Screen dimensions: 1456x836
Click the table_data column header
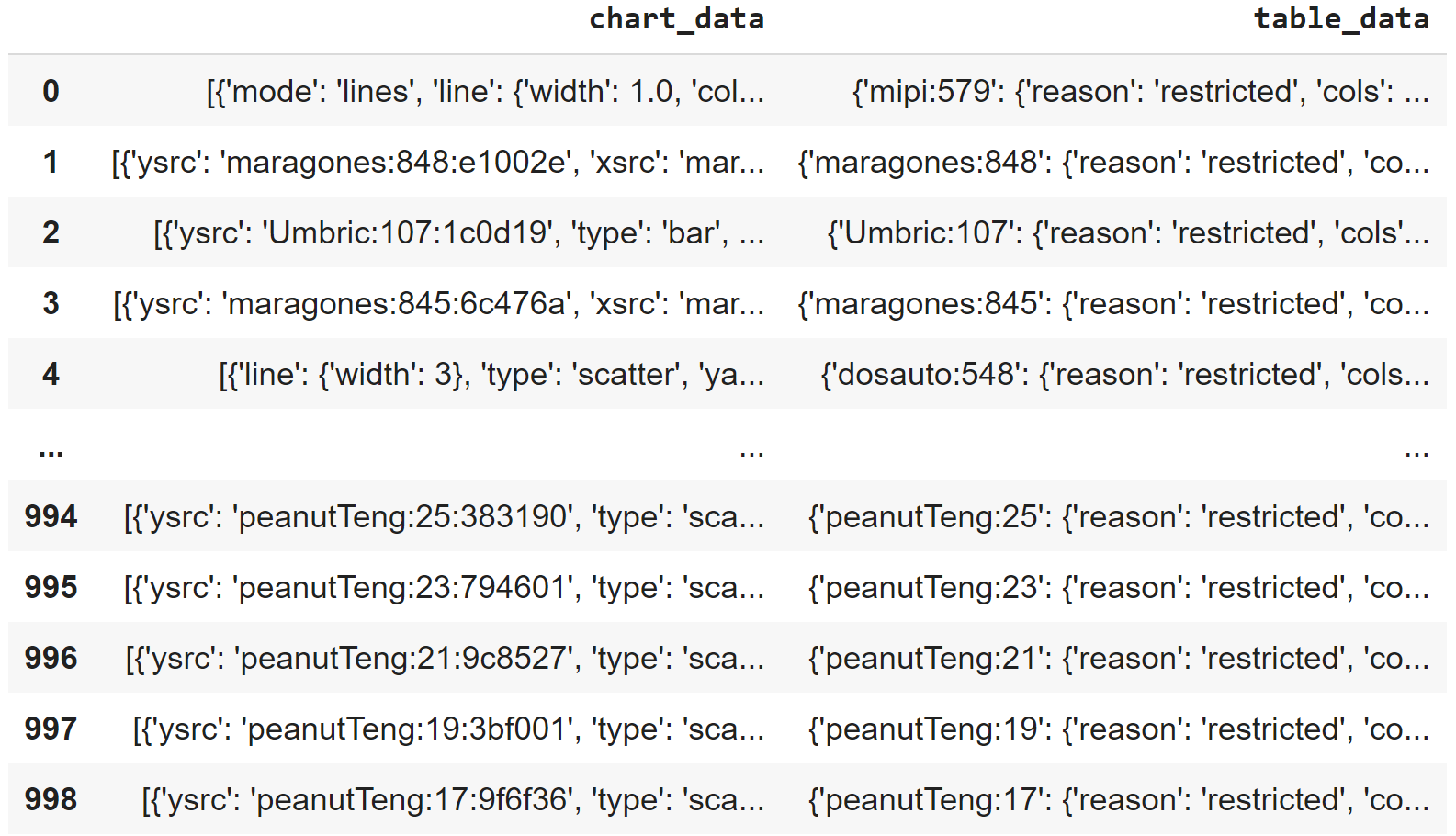[1341, 19]
